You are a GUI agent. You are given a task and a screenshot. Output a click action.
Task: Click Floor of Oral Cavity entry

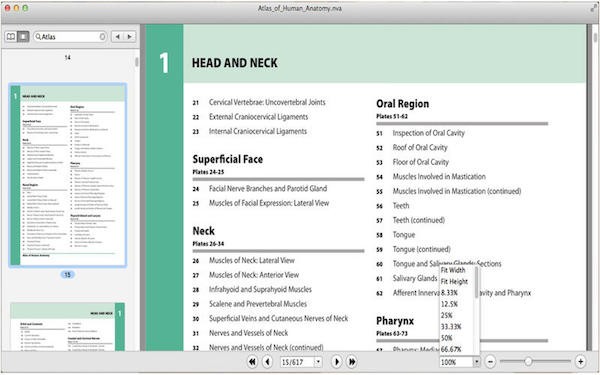[421, 162]
